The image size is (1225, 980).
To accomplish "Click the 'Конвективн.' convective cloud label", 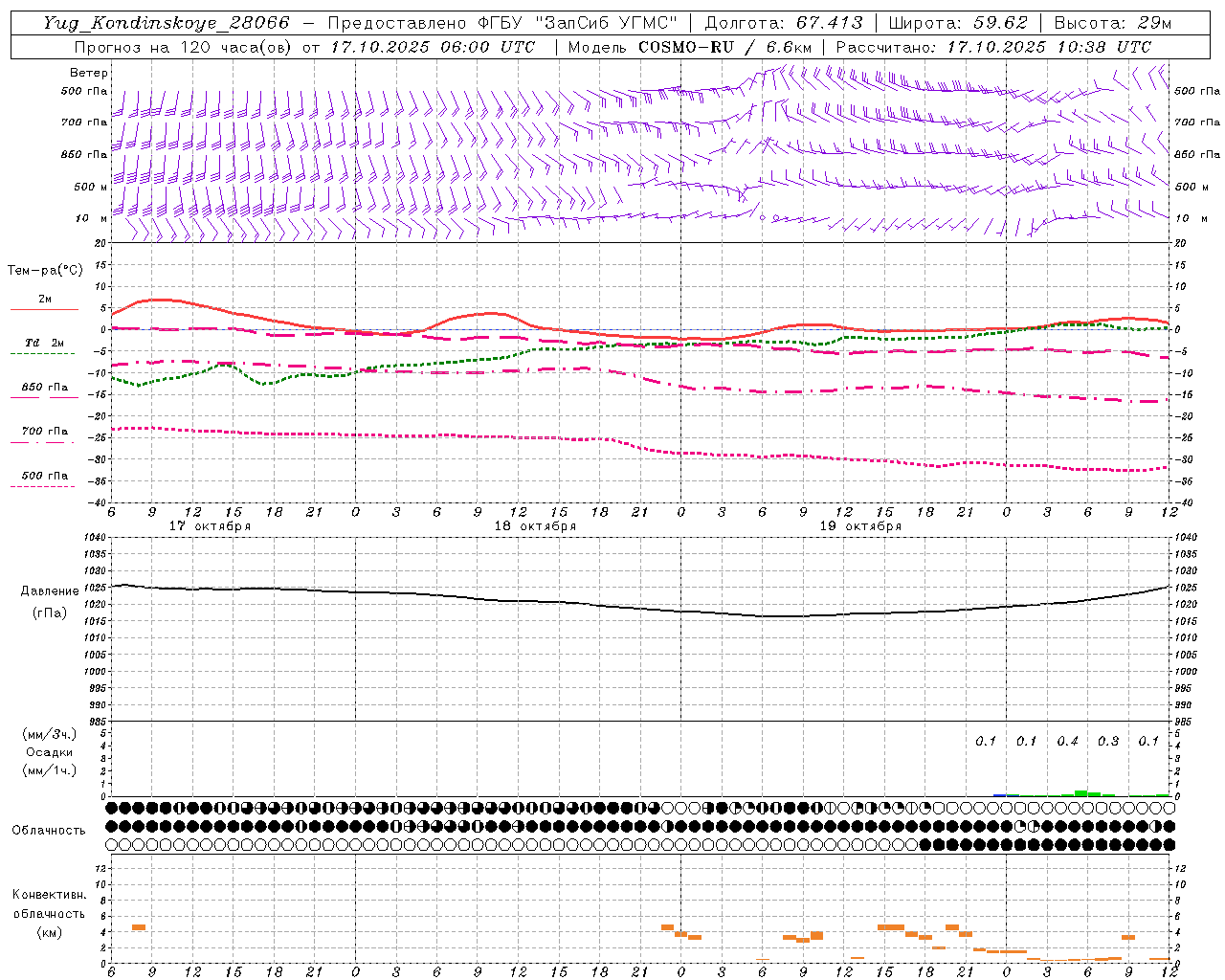I will 50,895.
